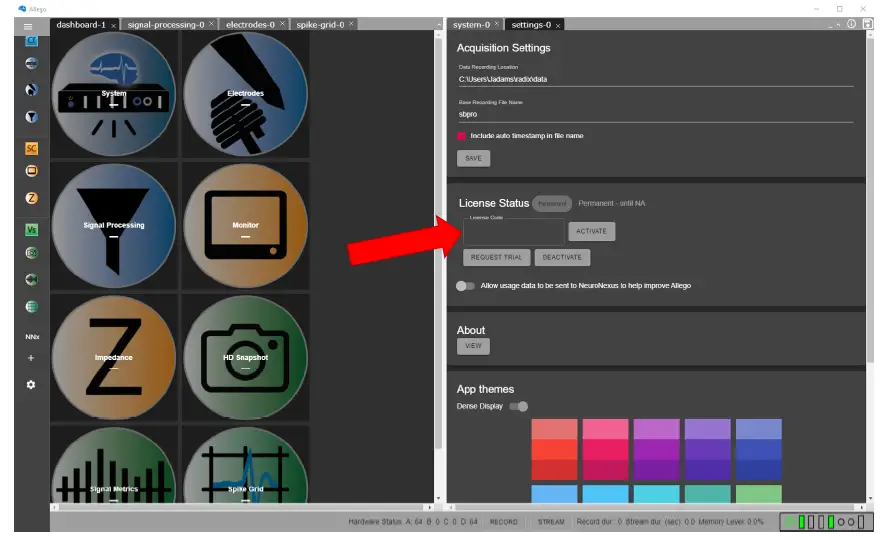Screen dimensions: 887x540
Task: Switch to the dashboard-1 tab
Action: [81, 25]
